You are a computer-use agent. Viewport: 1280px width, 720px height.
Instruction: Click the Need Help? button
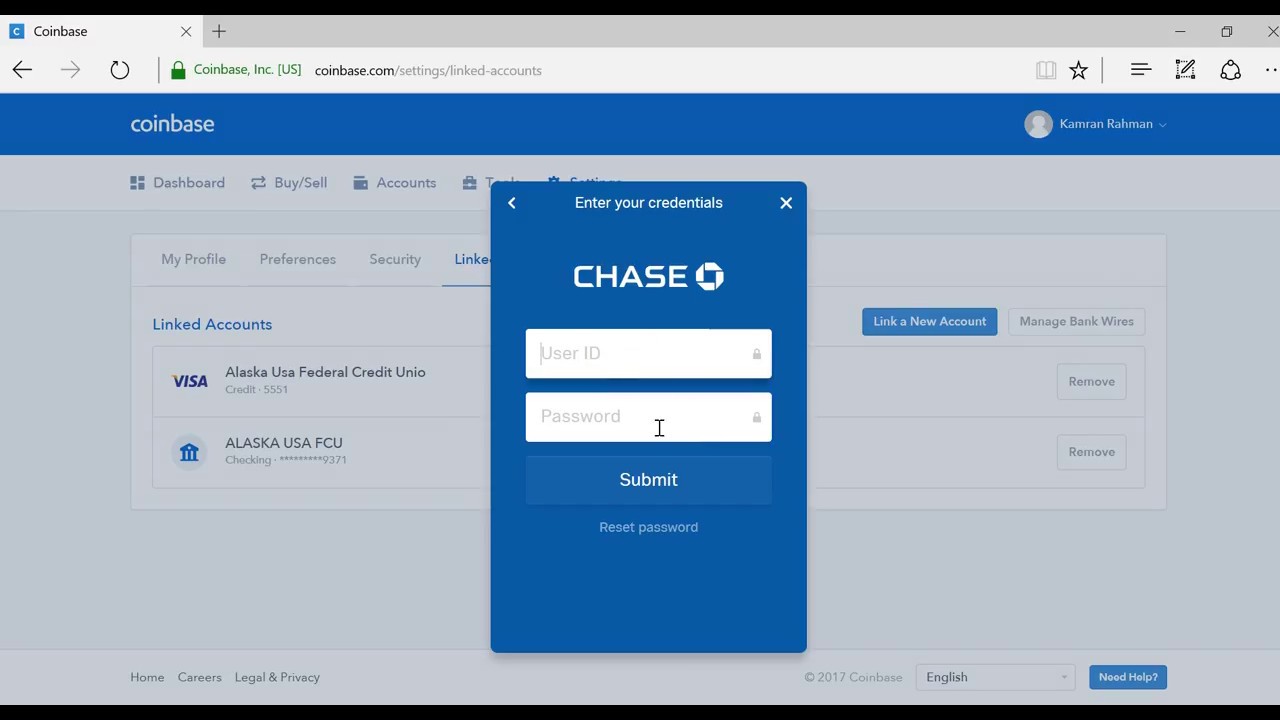(1128, 677)
